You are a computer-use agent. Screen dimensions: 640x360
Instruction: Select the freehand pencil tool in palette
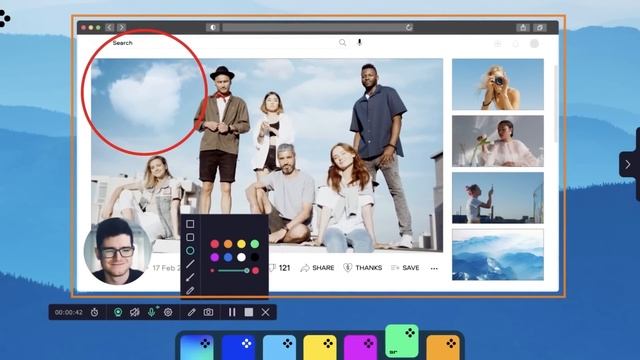190,290
